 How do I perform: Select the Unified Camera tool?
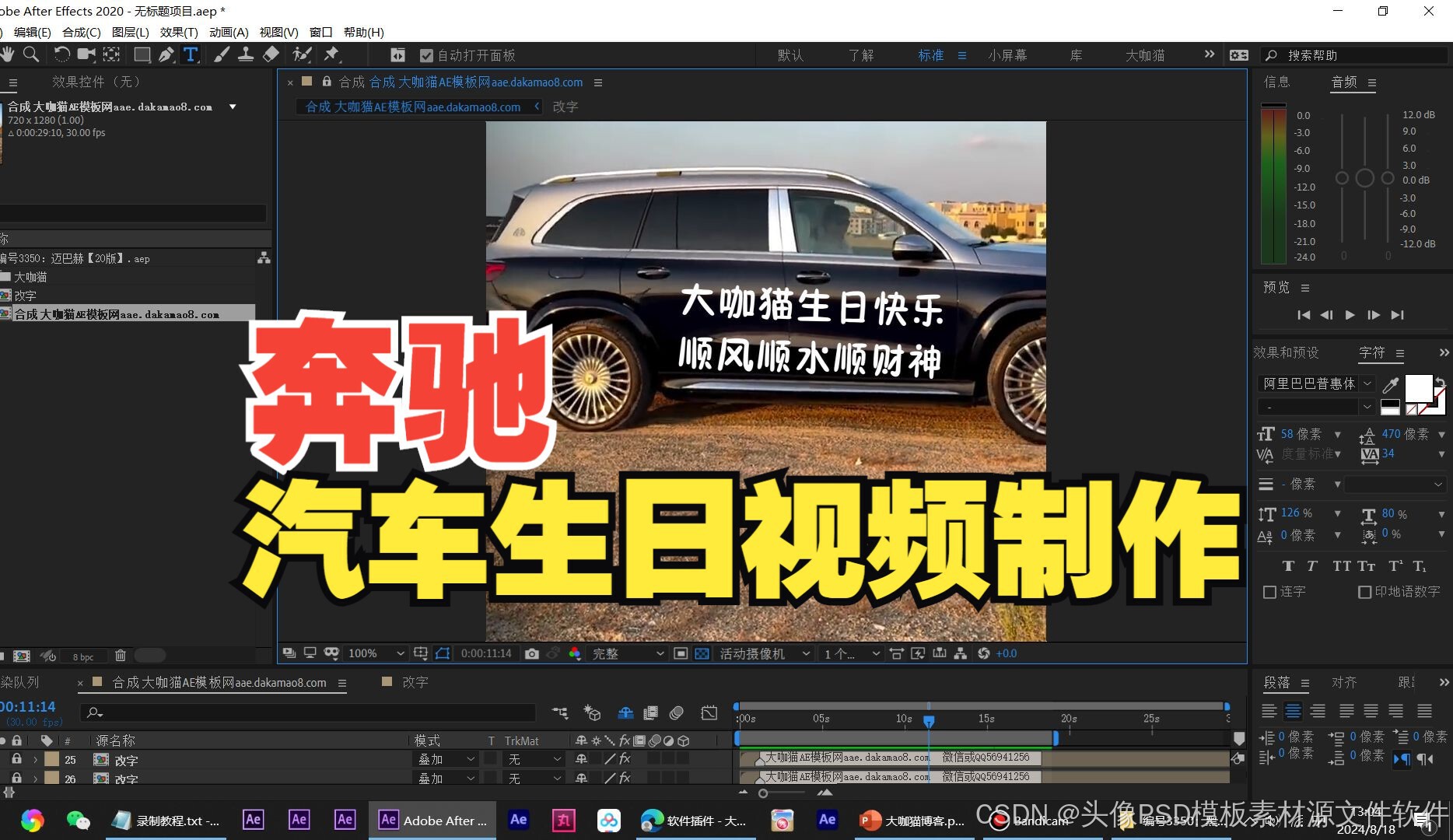[86, 54]
